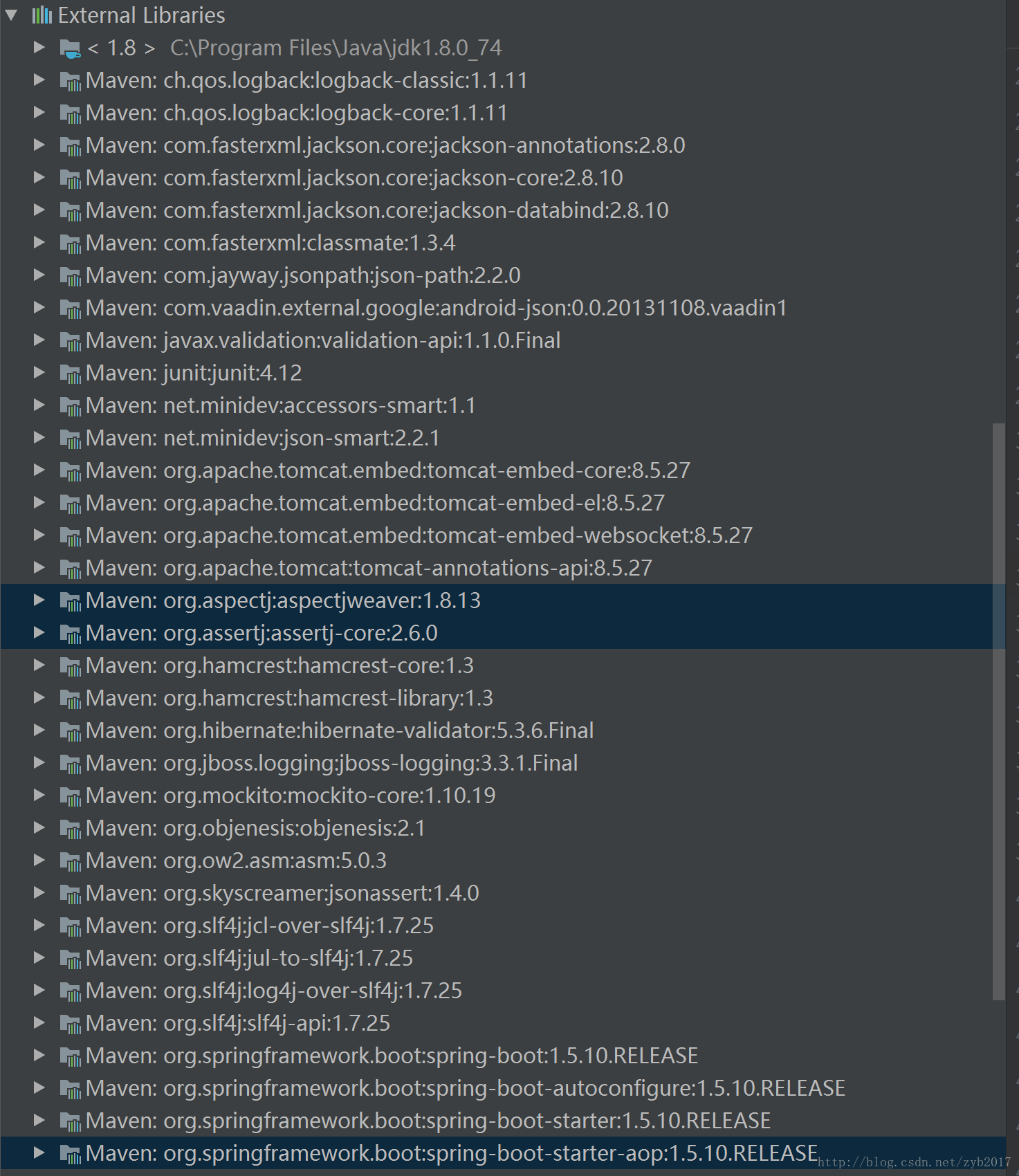Select 'Maven: org.aspectj:aspectjweaver:1.8.13' row
Image resolution: width=1019 pixels, height=1176 pixels.
point(502,600)
